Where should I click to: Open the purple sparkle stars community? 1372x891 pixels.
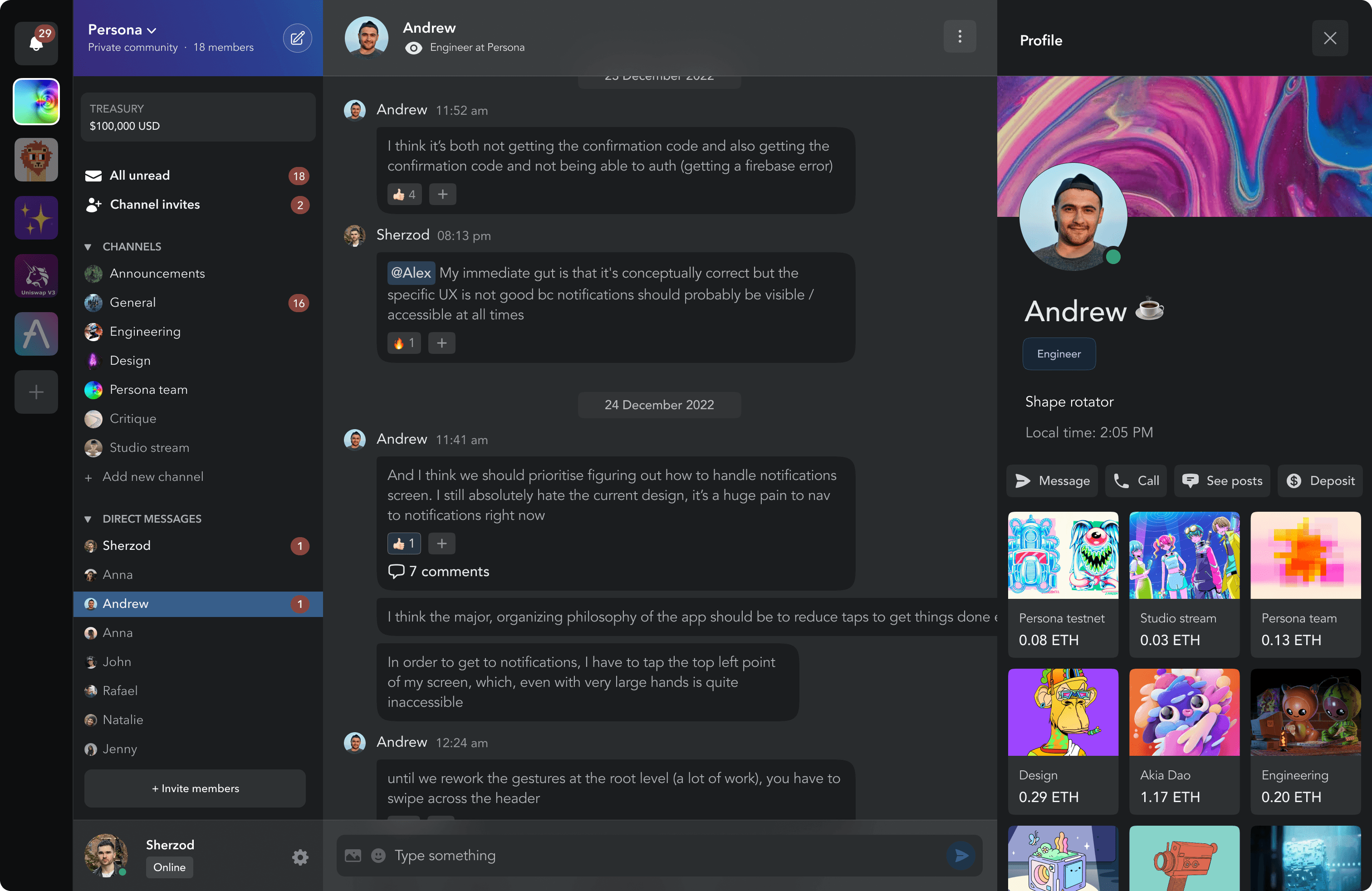36,218
